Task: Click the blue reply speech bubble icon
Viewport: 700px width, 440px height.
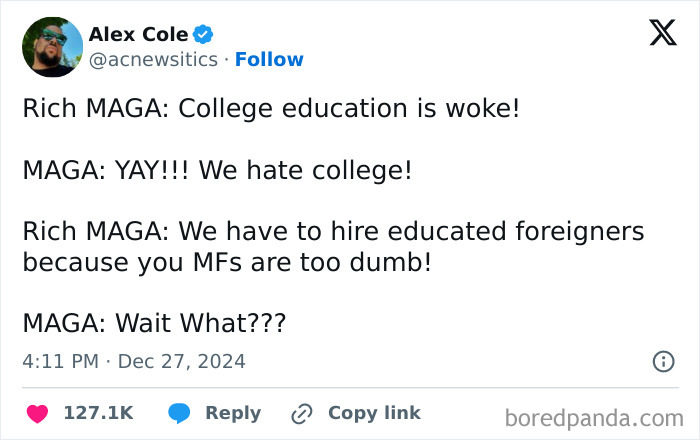Action: 180,413
